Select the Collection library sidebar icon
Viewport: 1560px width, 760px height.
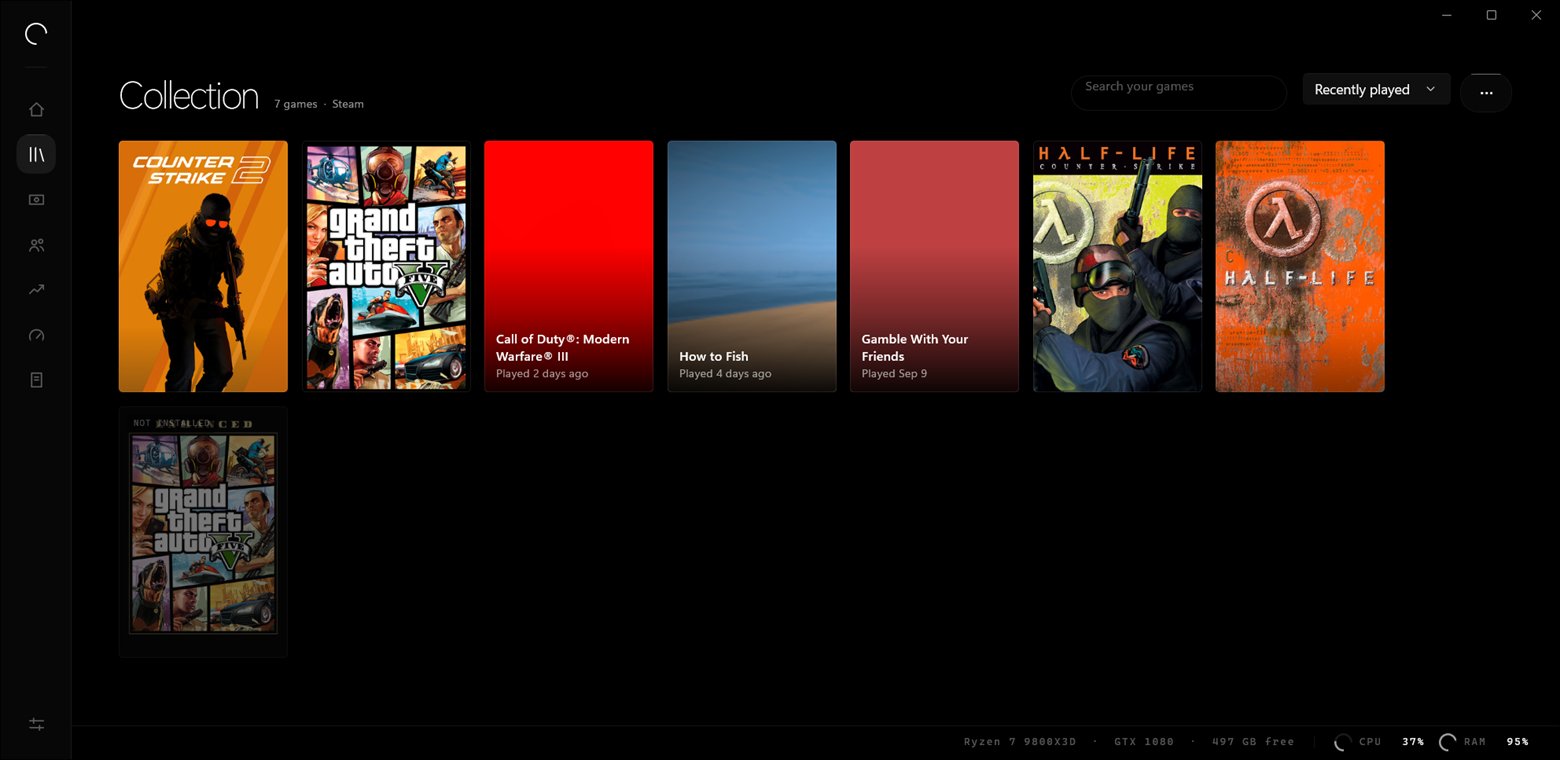(36, 154)
